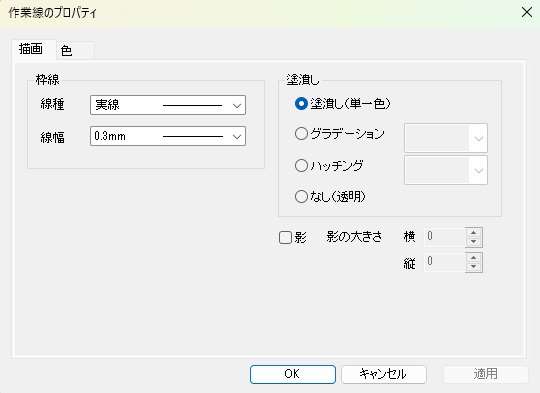Click the 適用 button
This screenshot has height=393, width=540.
click(486, 374)
